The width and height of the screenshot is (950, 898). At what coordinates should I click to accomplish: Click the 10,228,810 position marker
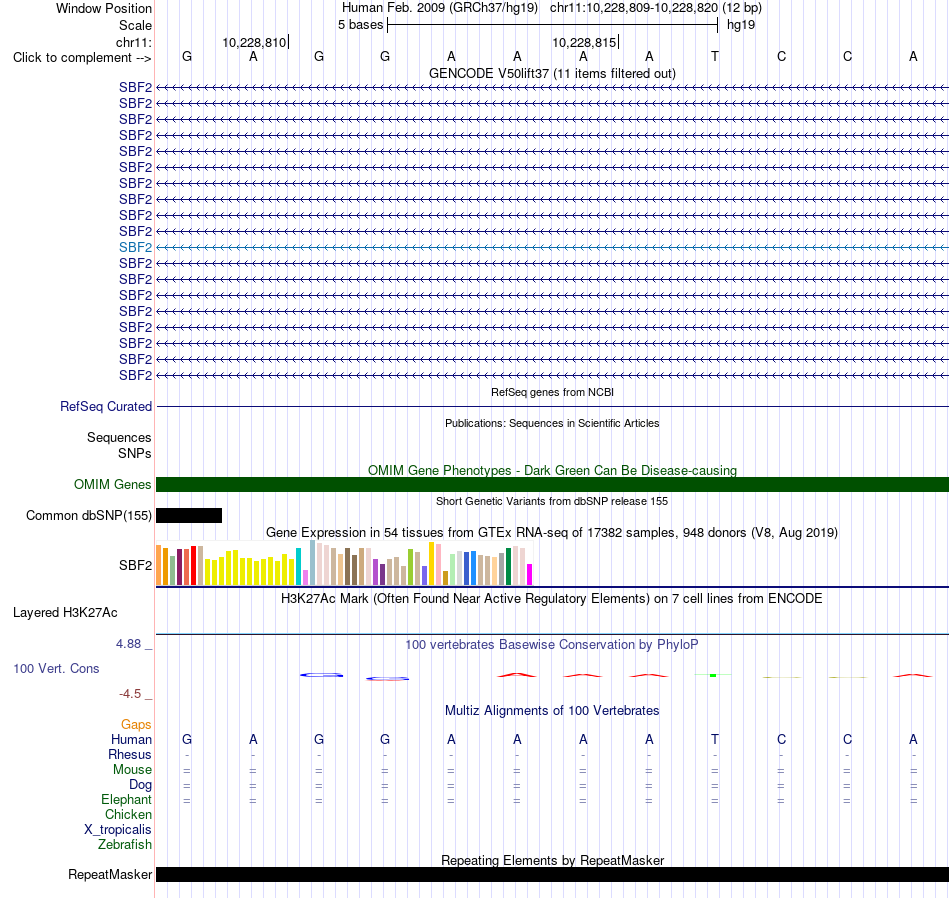click(x=254, y=42)
